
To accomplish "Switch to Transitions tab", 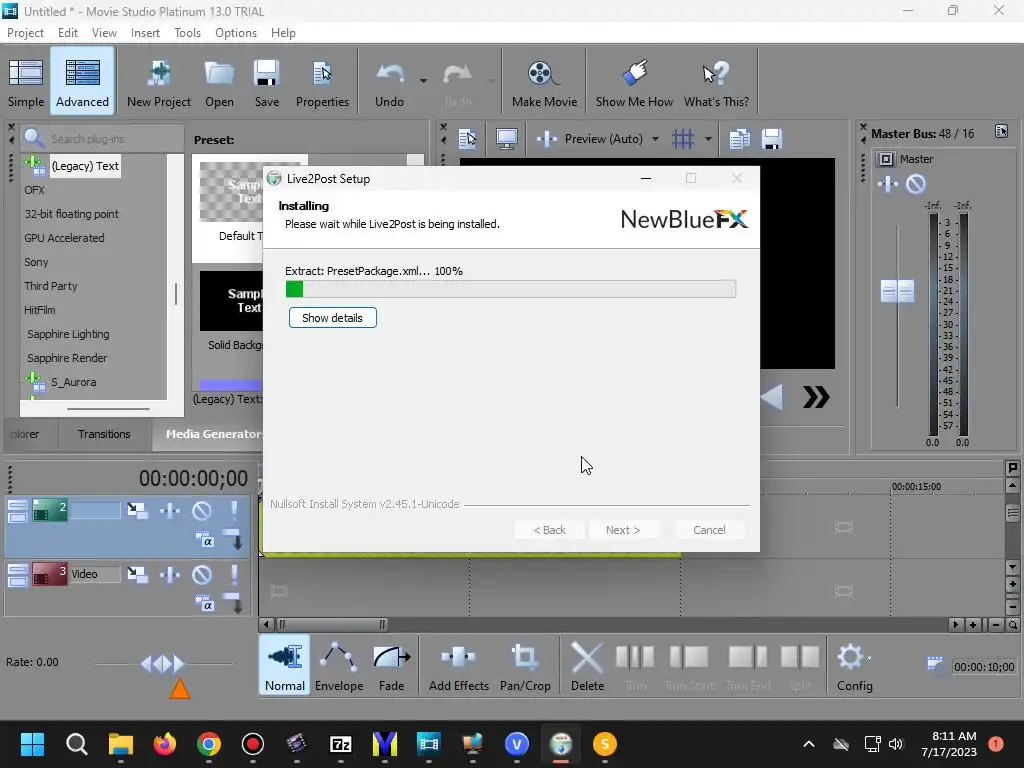I will (x=104, y=434).
